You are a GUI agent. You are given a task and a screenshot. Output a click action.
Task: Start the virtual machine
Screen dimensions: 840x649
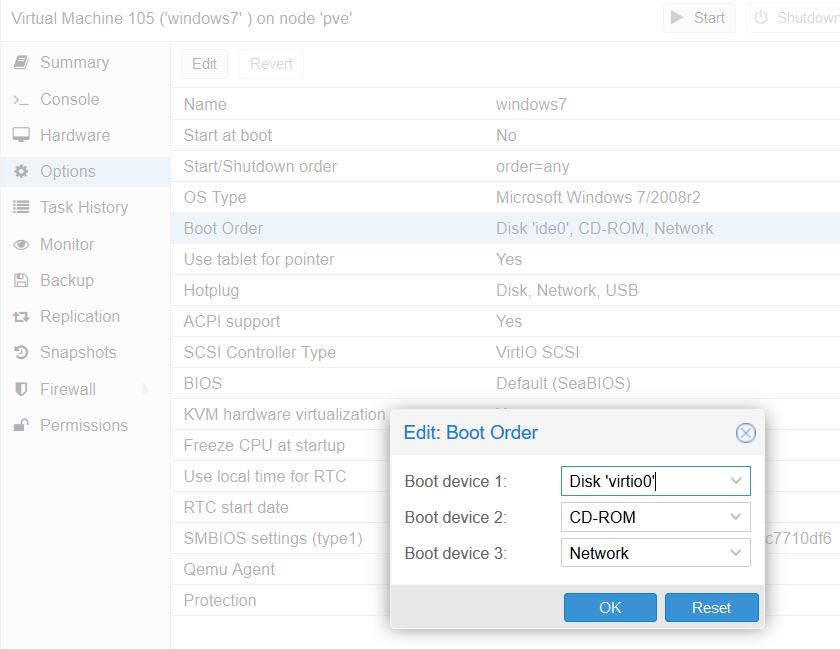(x=699, y=18)
